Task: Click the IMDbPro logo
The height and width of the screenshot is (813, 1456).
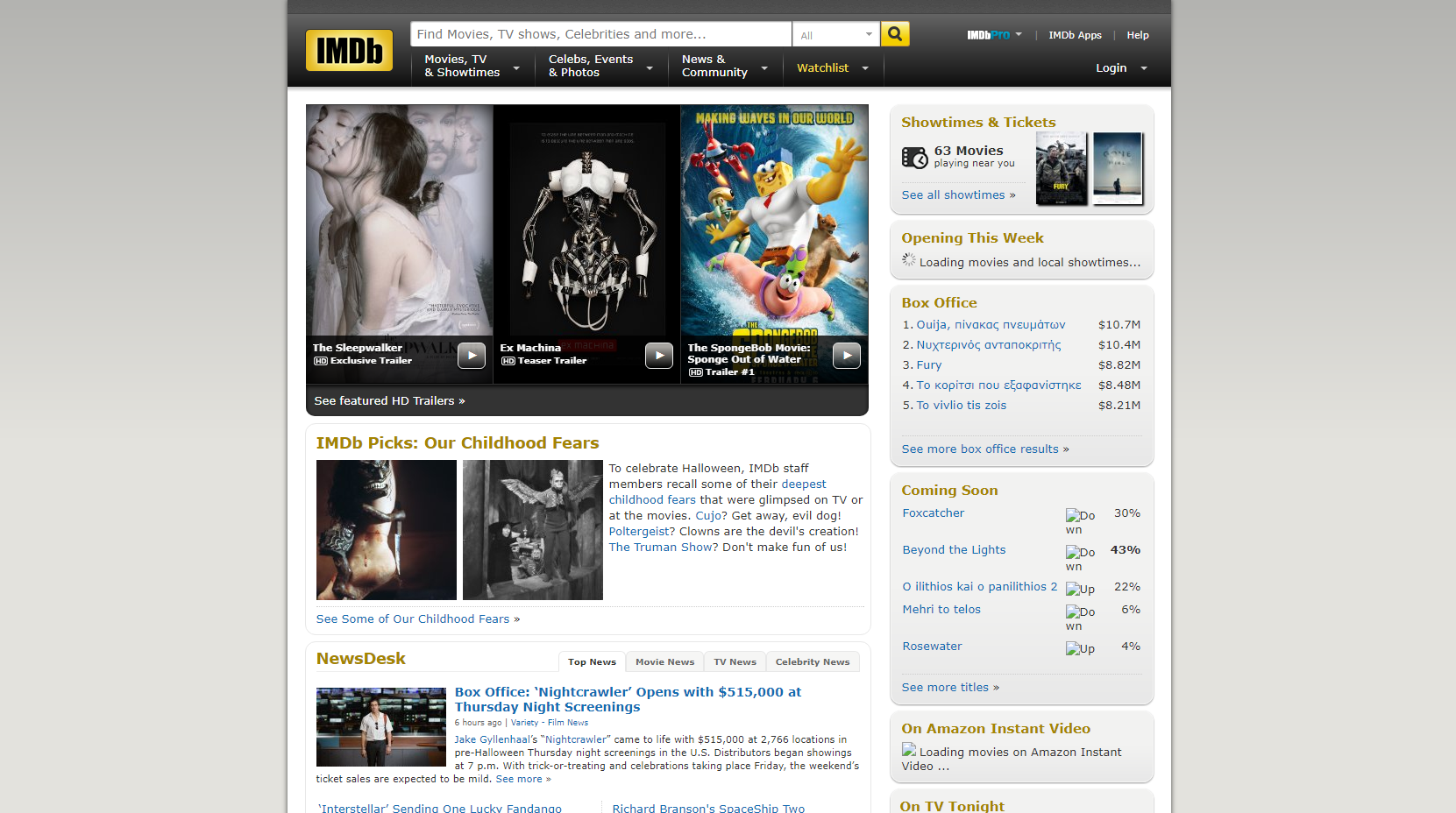Action: coord(988,35)
